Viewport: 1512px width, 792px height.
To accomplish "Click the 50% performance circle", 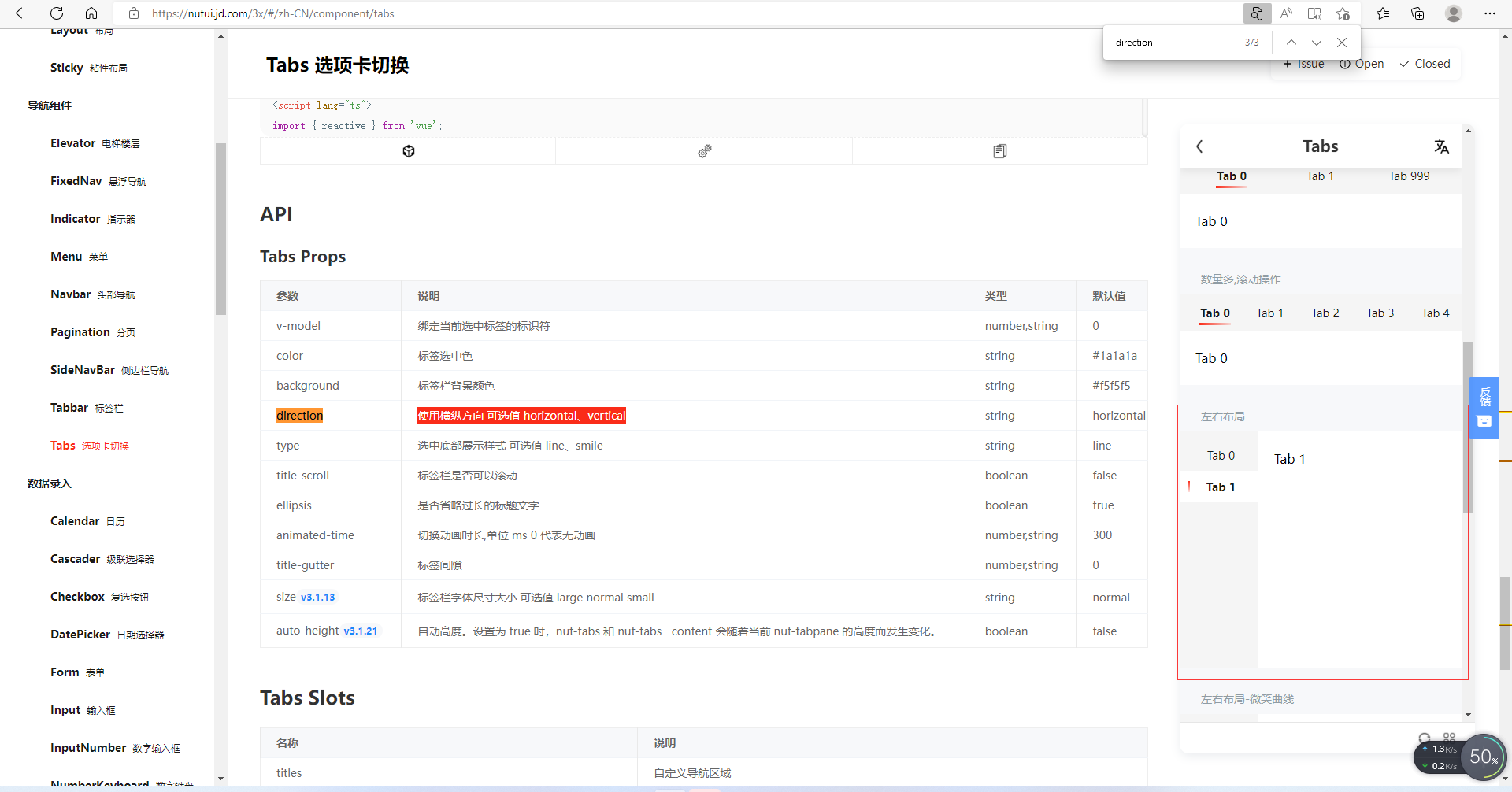I will tap(1484, 756).
